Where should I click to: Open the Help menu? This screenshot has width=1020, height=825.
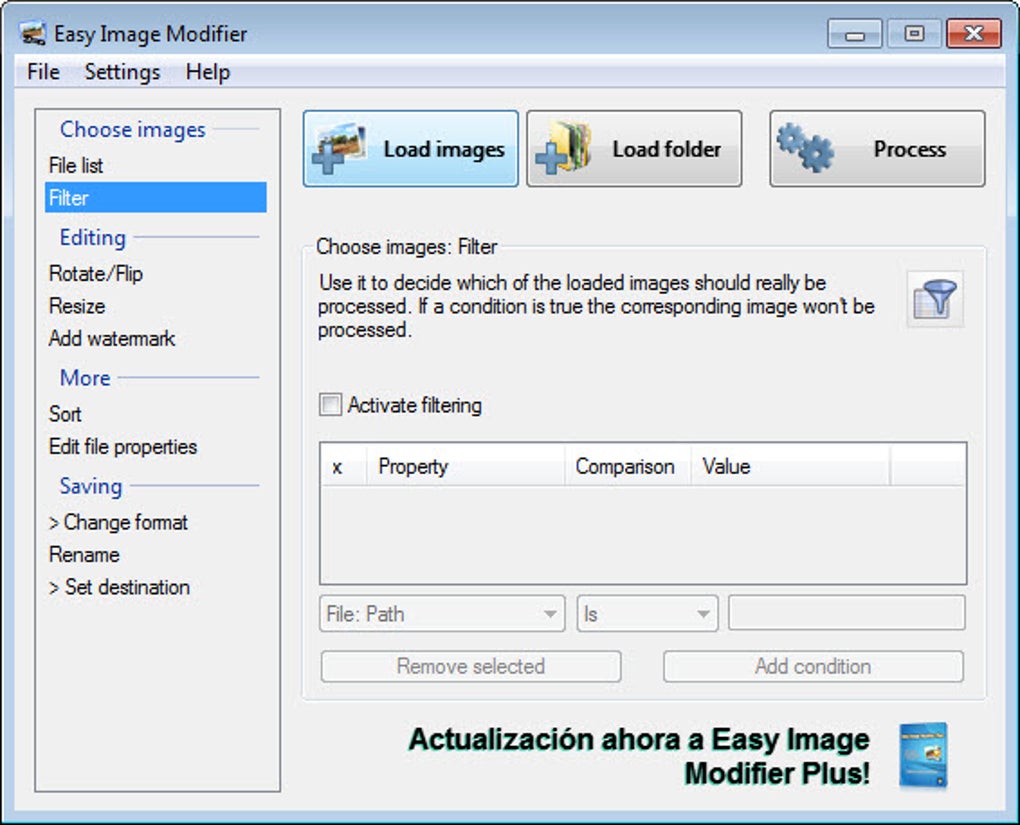[208, 72]
